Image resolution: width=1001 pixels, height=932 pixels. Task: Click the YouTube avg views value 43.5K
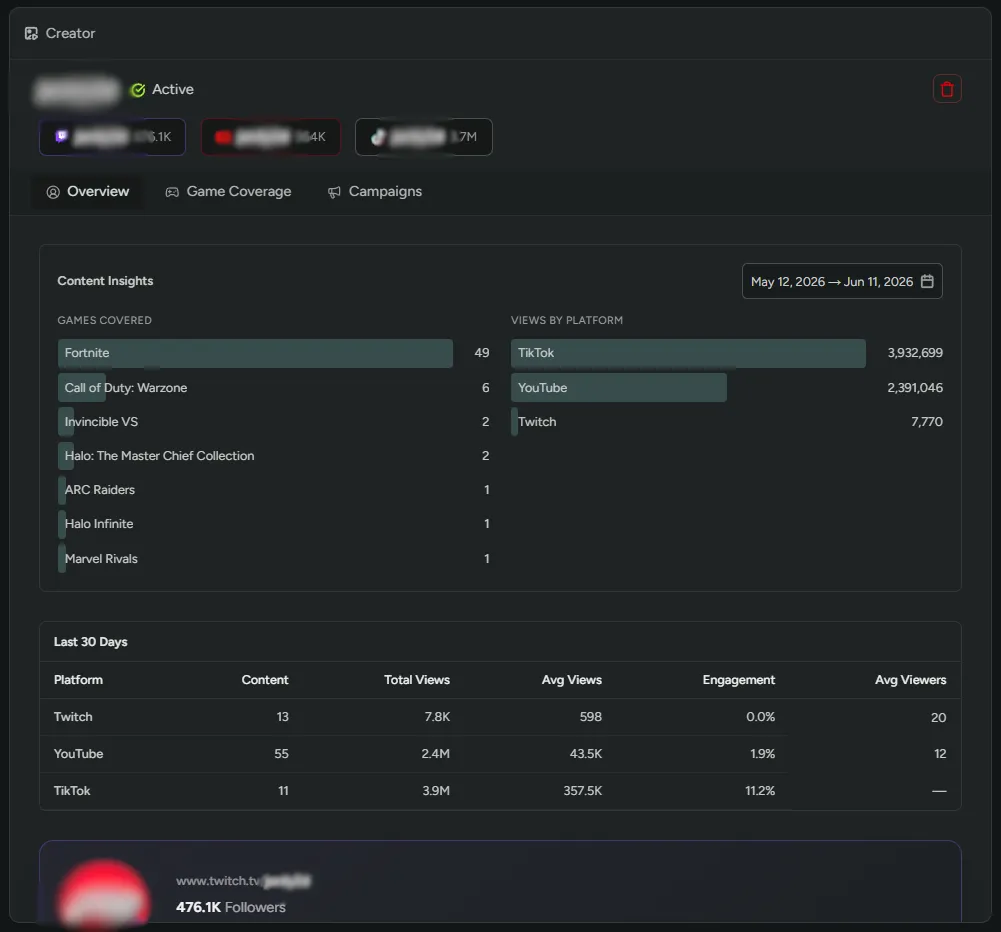585,754
